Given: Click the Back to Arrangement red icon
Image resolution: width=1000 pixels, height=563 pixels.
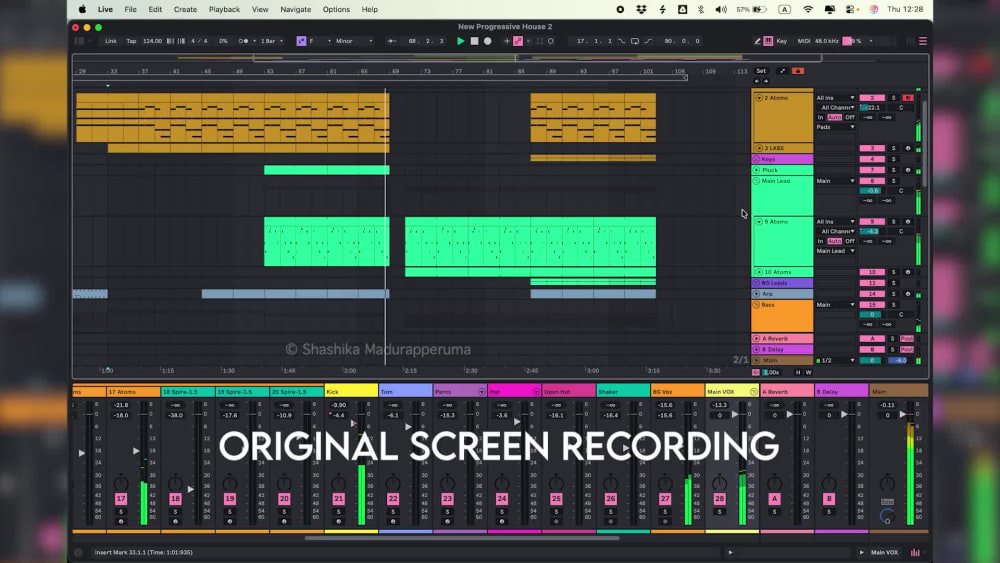Looking at the screenshot, I should [798, 71].
